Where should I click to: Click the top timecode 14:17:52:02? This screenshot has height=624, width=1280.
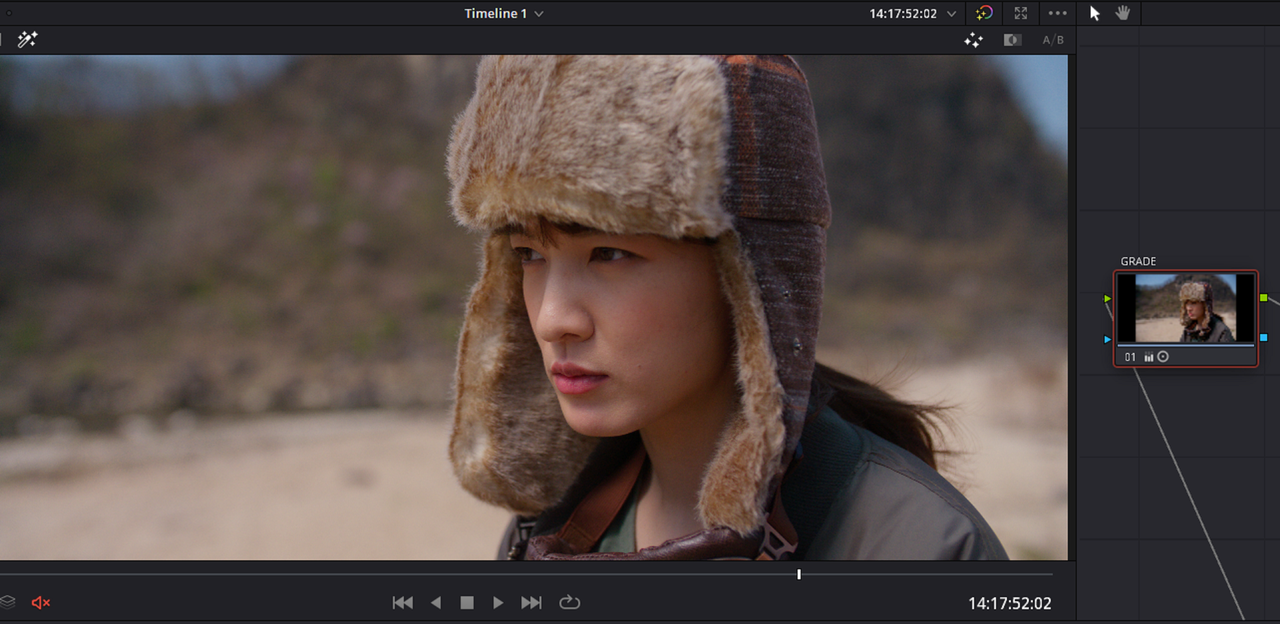point(904,14)
